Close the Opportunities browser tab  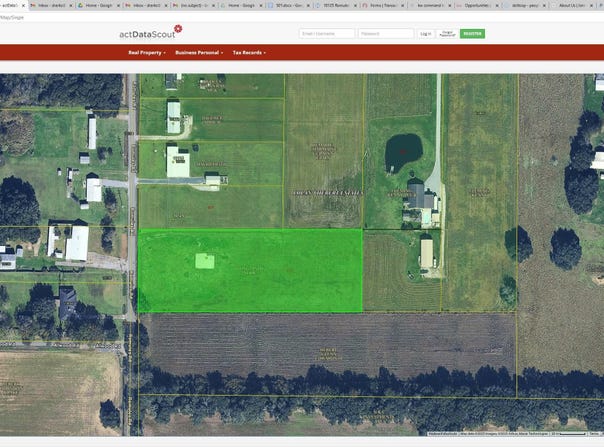tap(497, 5)
